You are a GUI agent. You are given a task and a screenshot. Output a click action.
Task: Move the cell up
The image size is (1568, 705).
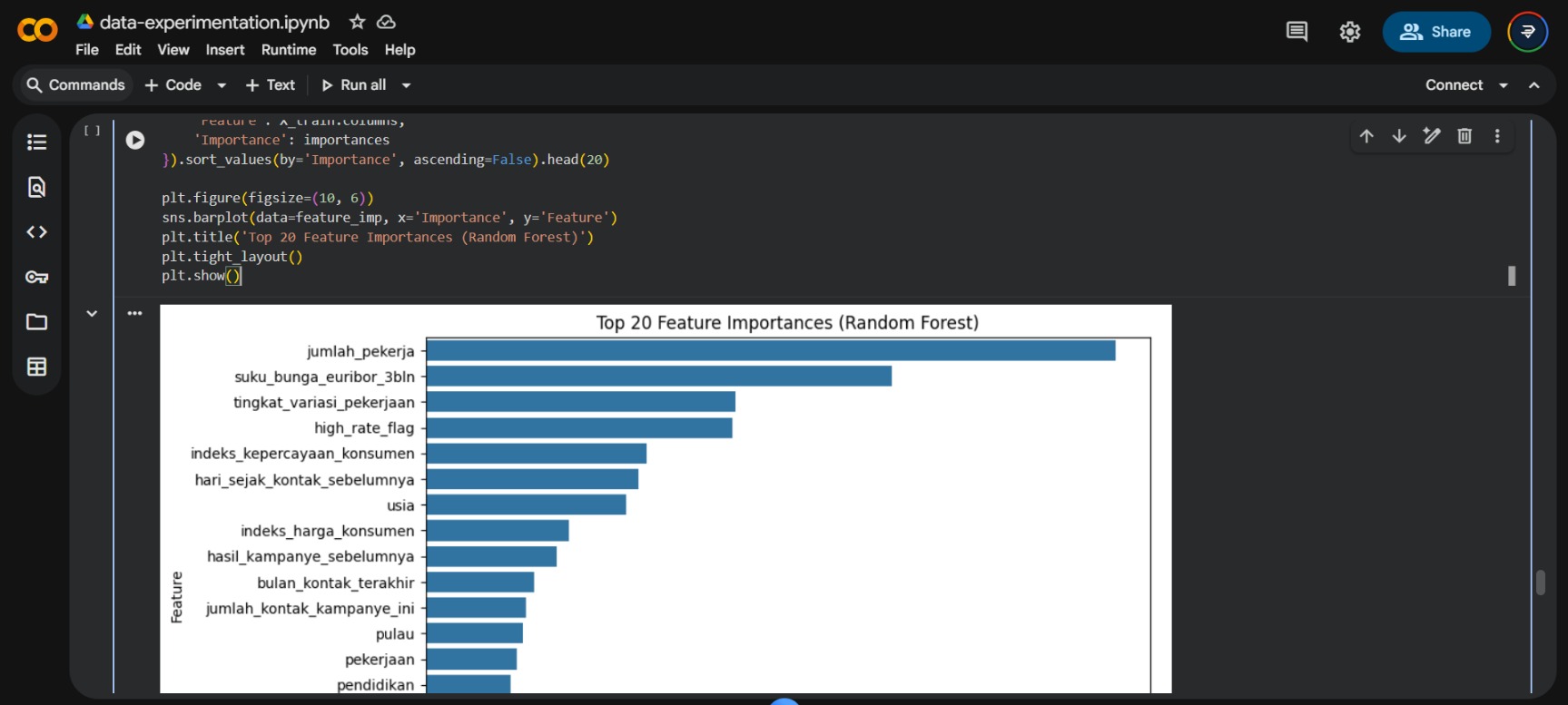[1366, 136]
